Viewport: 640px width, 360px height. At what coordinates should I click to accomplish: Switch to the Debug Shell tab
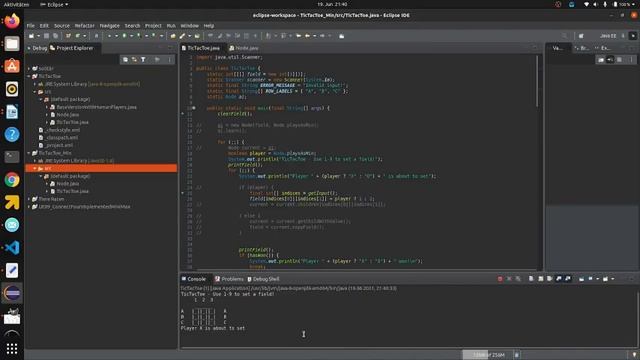point(263,279)
